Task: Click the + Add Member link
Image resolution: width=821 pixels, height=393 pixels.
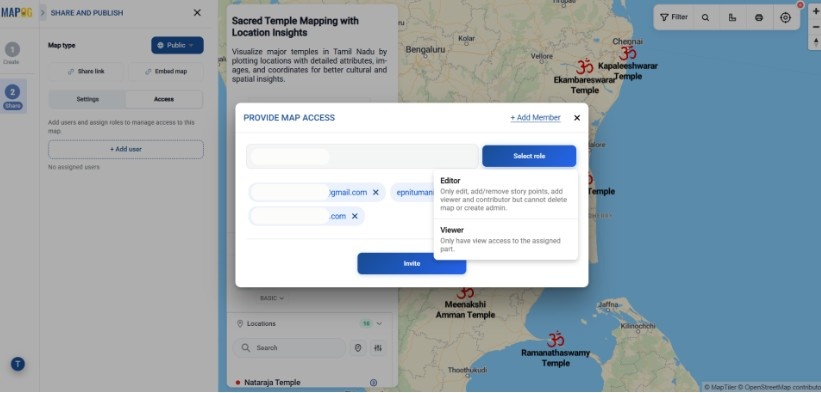Action: click(535, 118)
